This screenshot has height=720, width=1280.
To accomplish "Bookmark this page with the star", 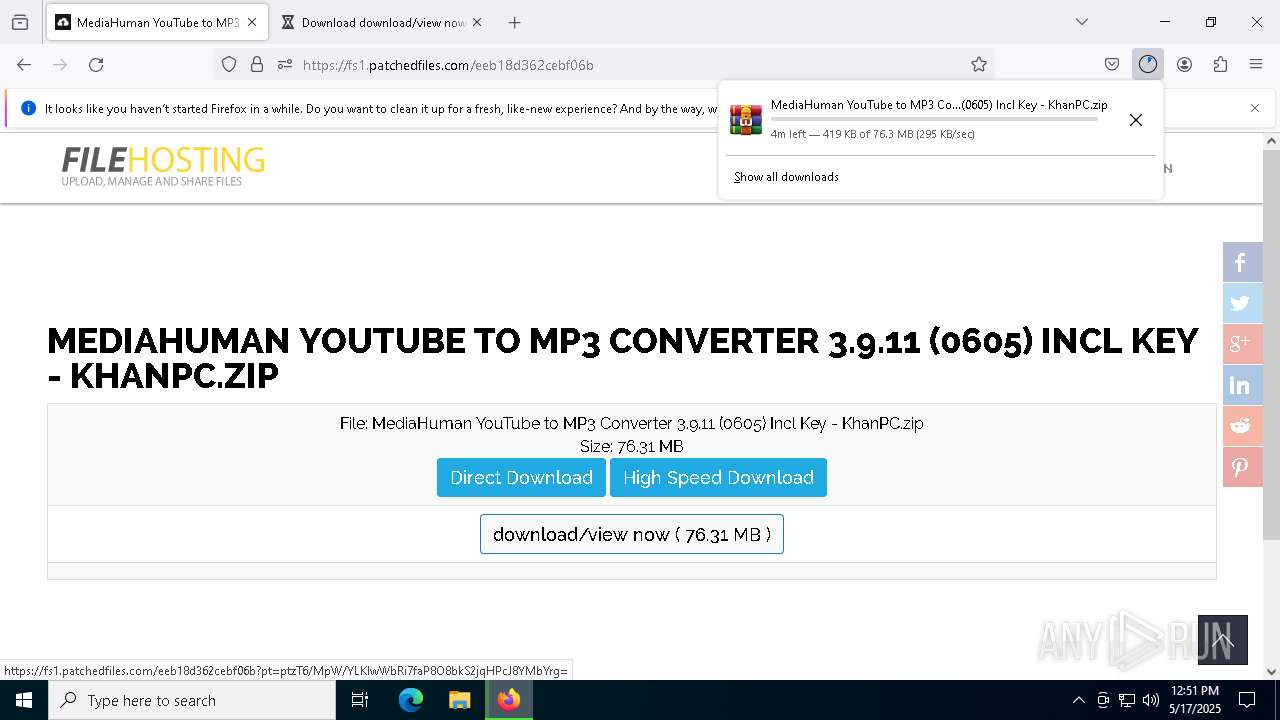I will (x=979, y=64).
